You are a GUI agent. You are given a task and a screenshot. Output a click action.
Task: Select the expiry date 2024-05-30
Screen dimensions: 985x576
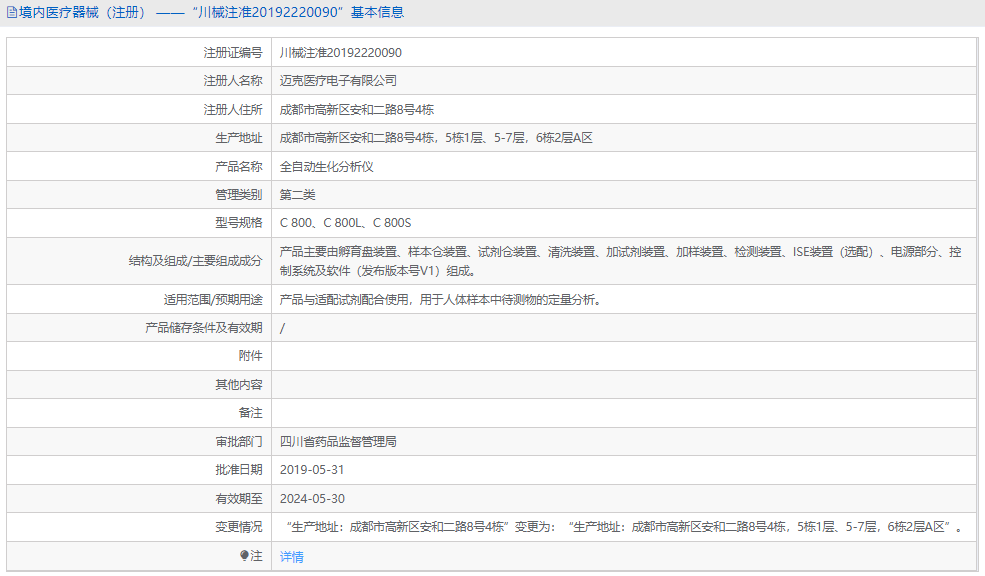[x=312, y=499]
